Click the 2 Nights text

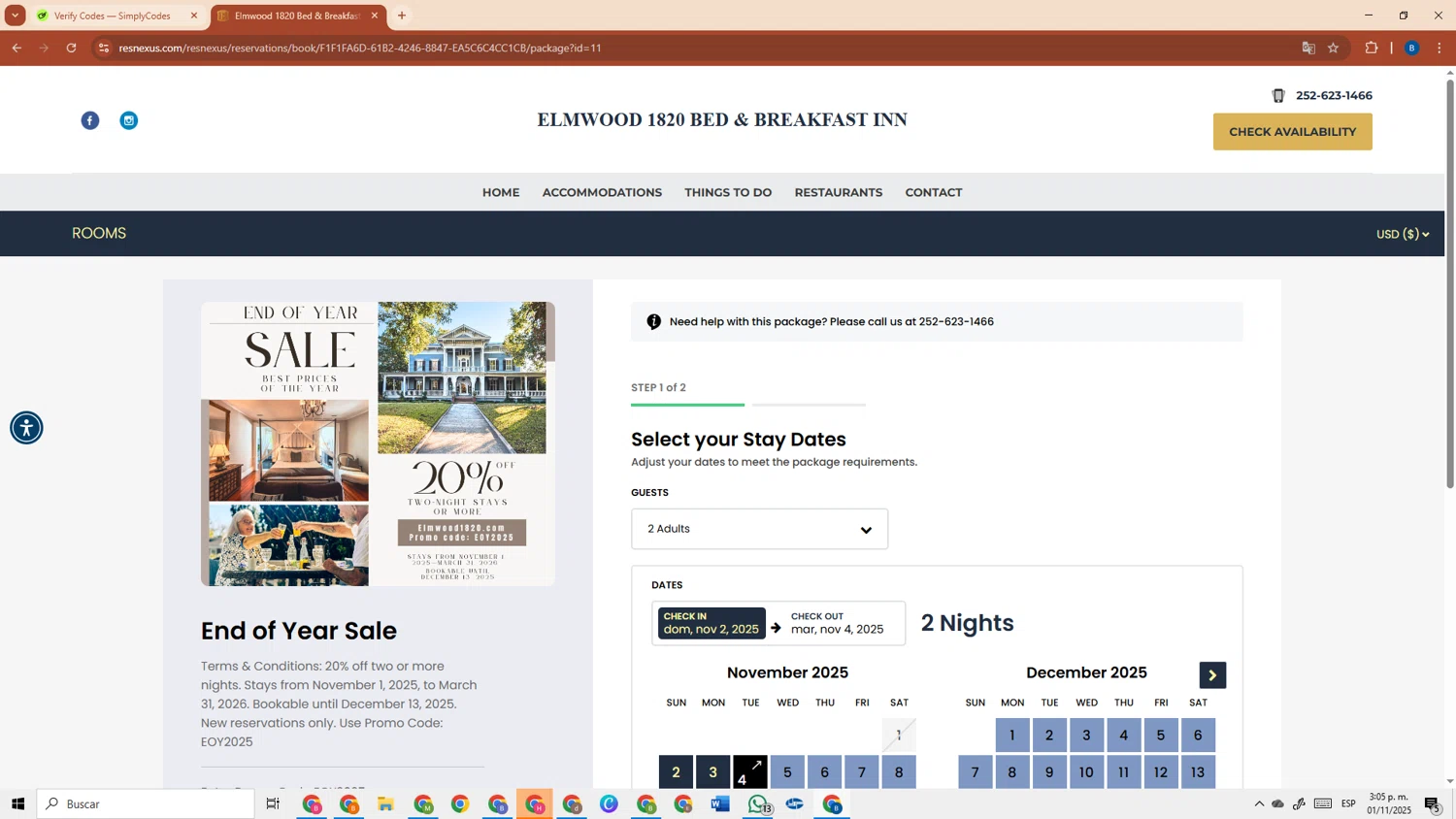[967, 623]
